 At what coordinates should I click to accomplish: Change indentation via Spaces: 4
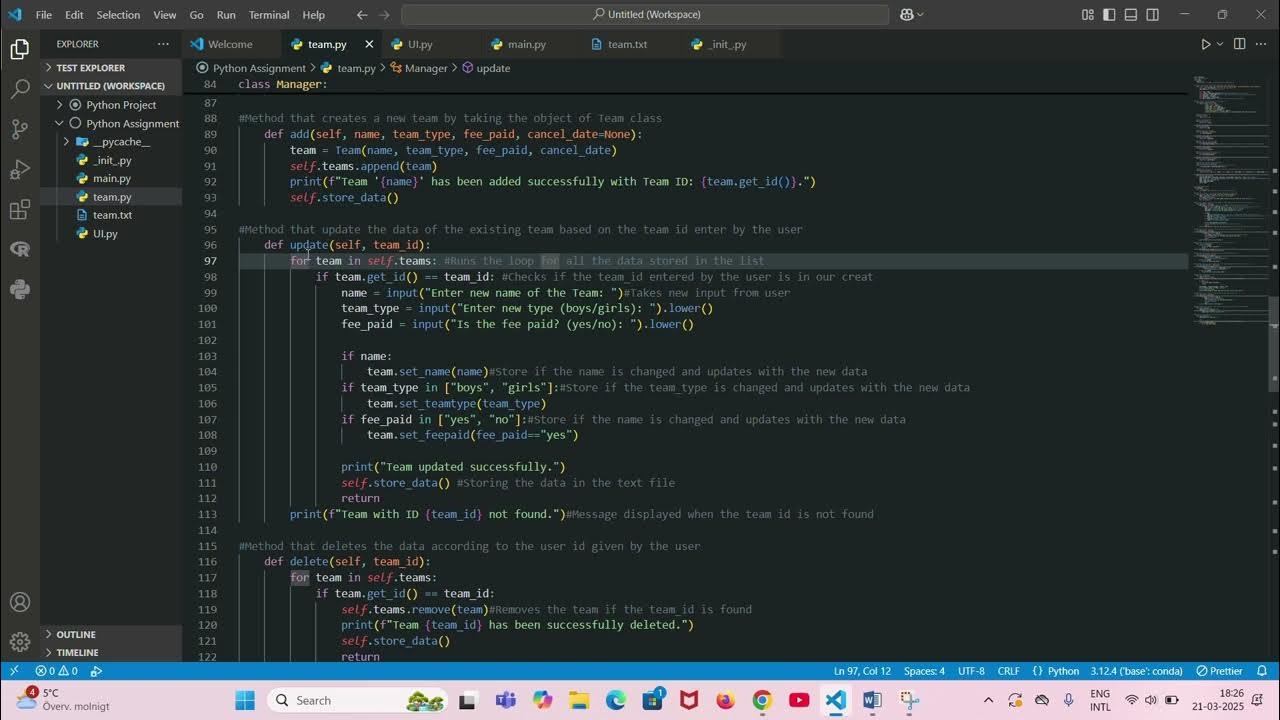[x=924, y=671]
